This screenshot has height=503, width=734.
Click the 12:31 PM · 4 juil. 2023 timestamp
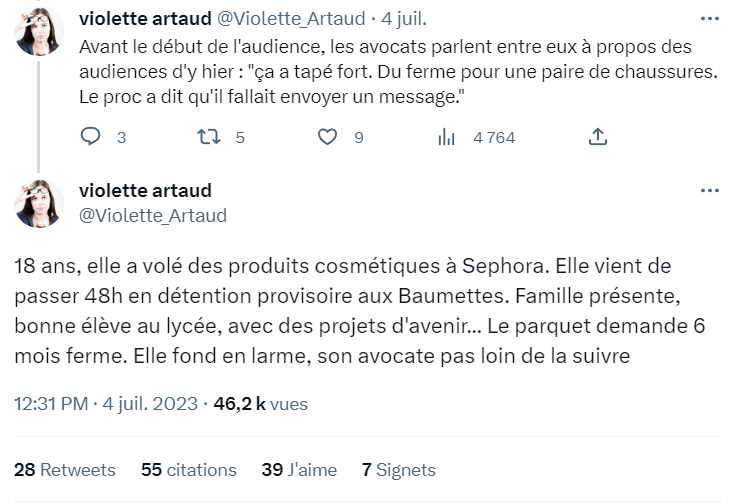point(106,404)
